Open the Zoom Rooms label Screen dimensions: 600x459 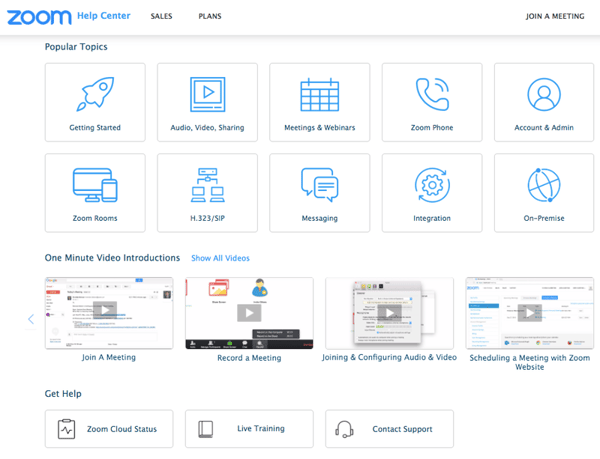coord(95,218)
